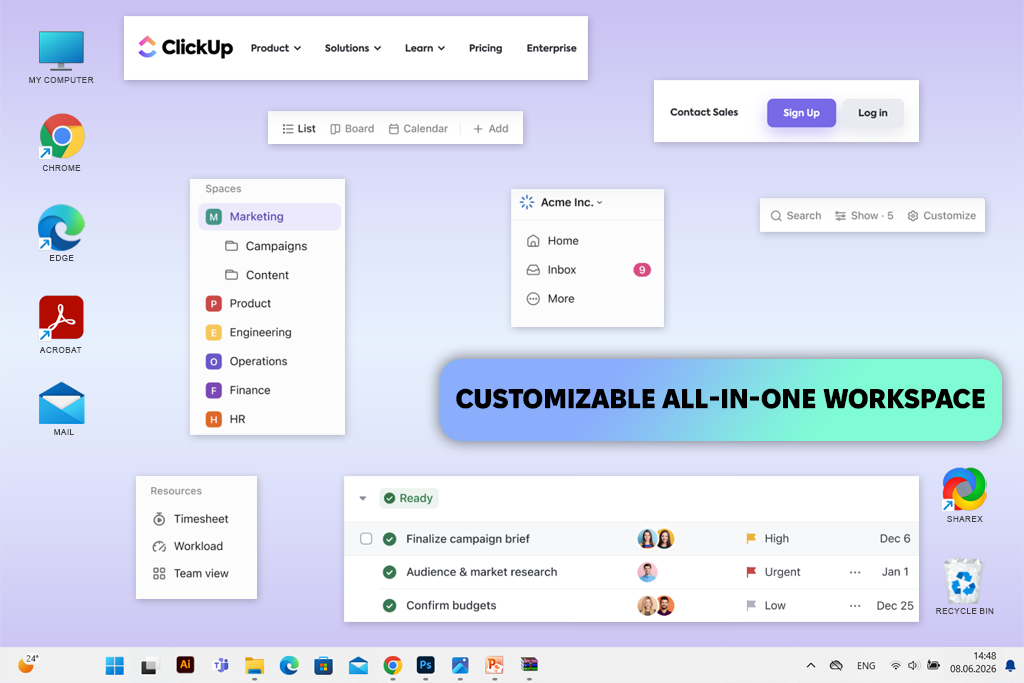Viewport: 1024px width, 683px height.
Task: Expand the Solutions dropdown menu
Action: coord(353,48)
